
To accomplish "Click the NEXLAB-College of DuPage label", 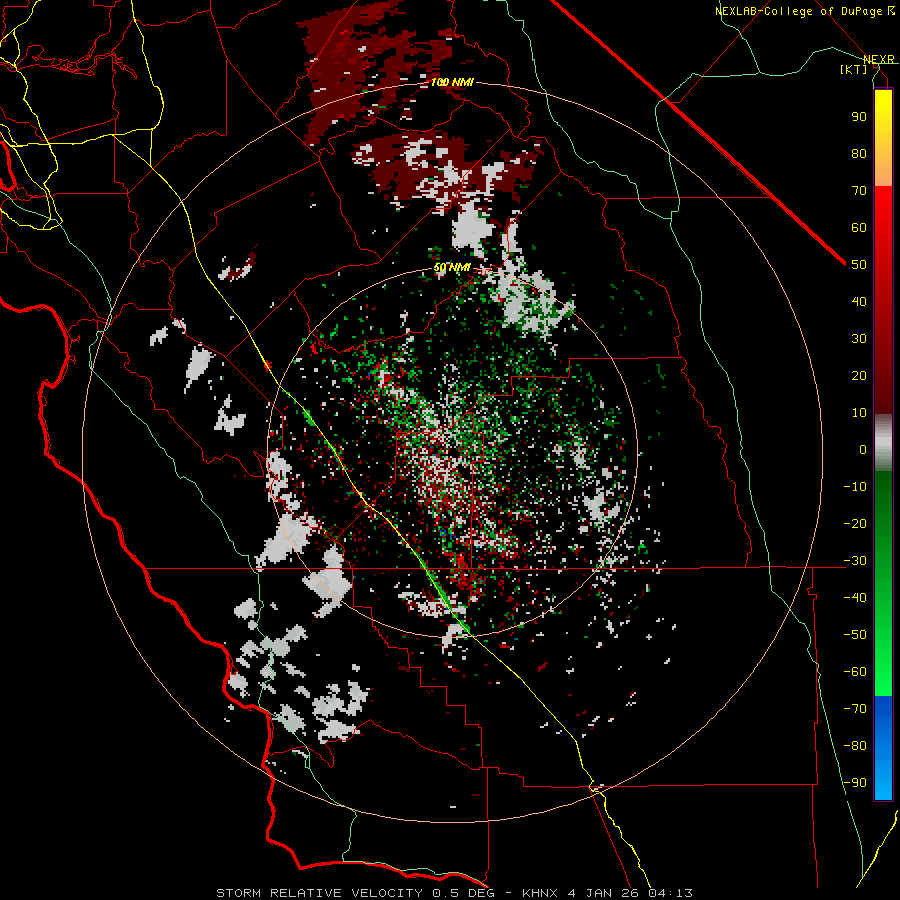I will (805, 11).
